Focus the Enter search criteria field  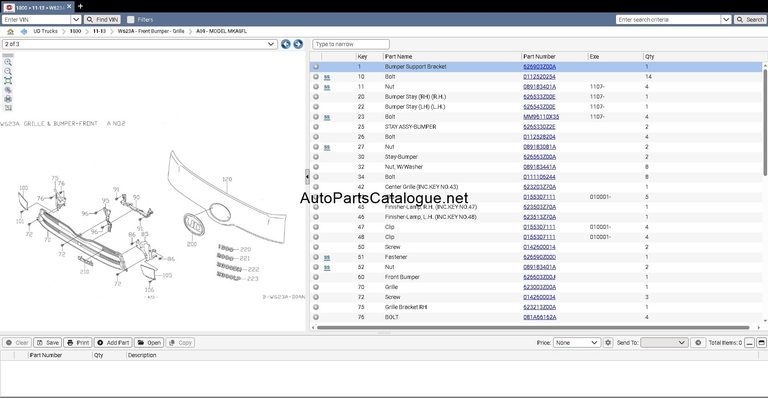tap(669, 20)
